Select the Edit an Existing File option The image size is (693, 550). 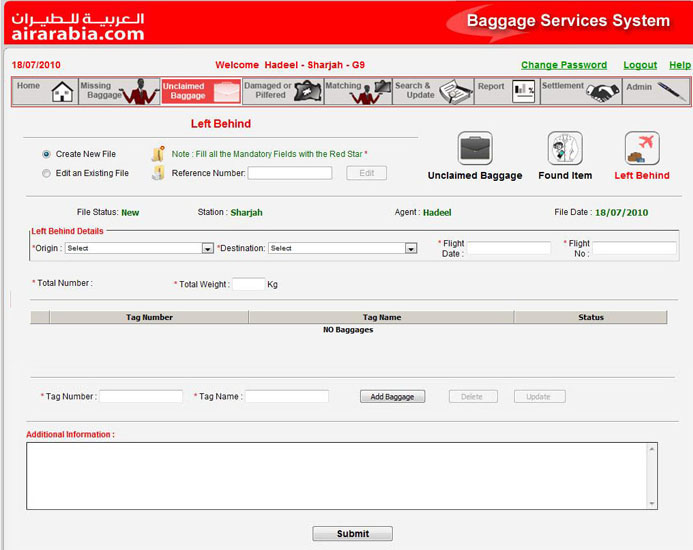(x=46, y=173)
